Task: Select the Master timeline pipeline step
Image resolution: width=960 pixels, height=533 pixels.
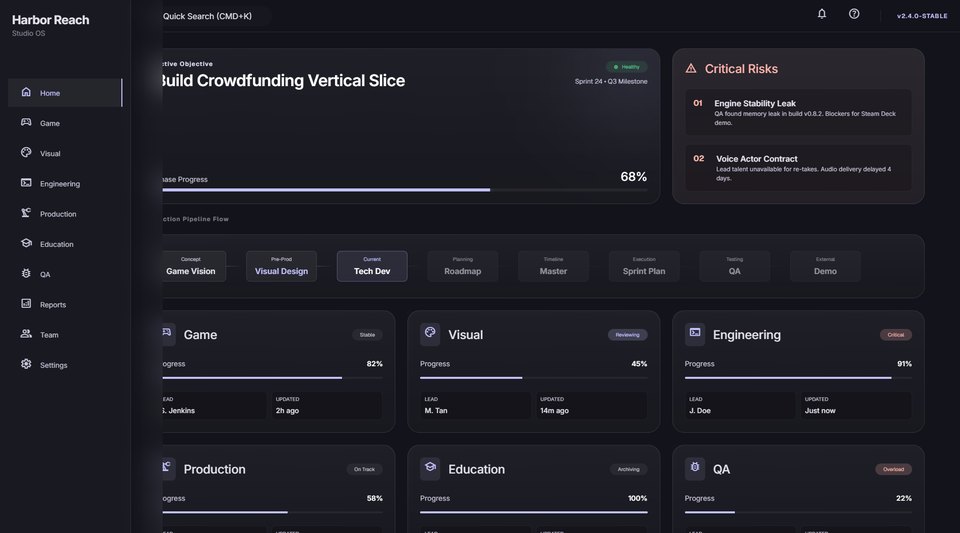Action: [553, 266]
